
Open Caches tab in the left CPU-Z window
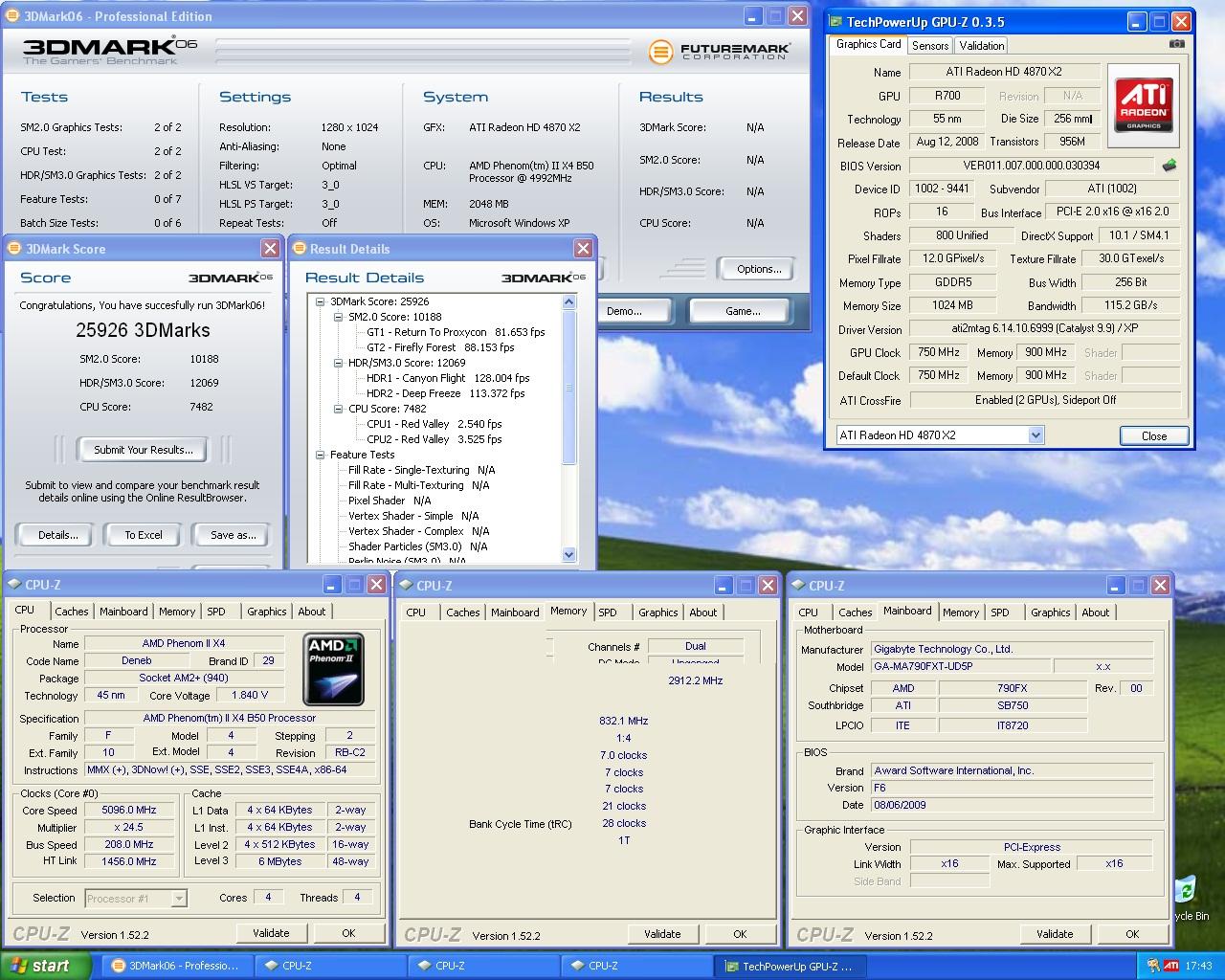[x=72, y=612]
